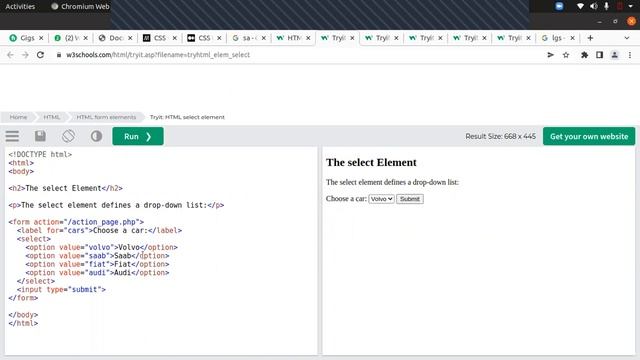Click the "Choose a car:" label in result
The width and height of the screenshot is (640, 360).
[x=346, y=199]
